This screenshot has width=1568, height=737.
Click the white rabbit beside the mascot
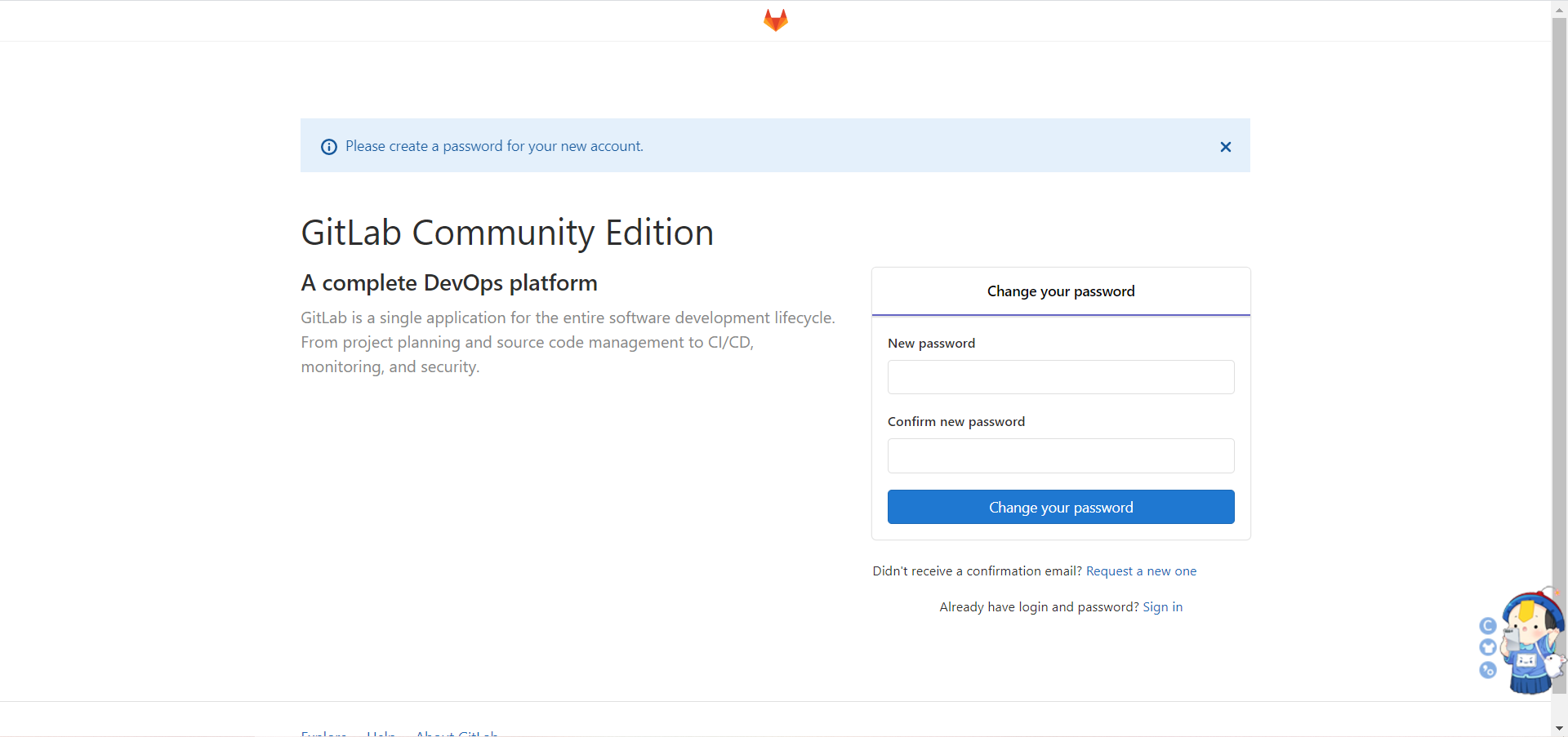1555,664
